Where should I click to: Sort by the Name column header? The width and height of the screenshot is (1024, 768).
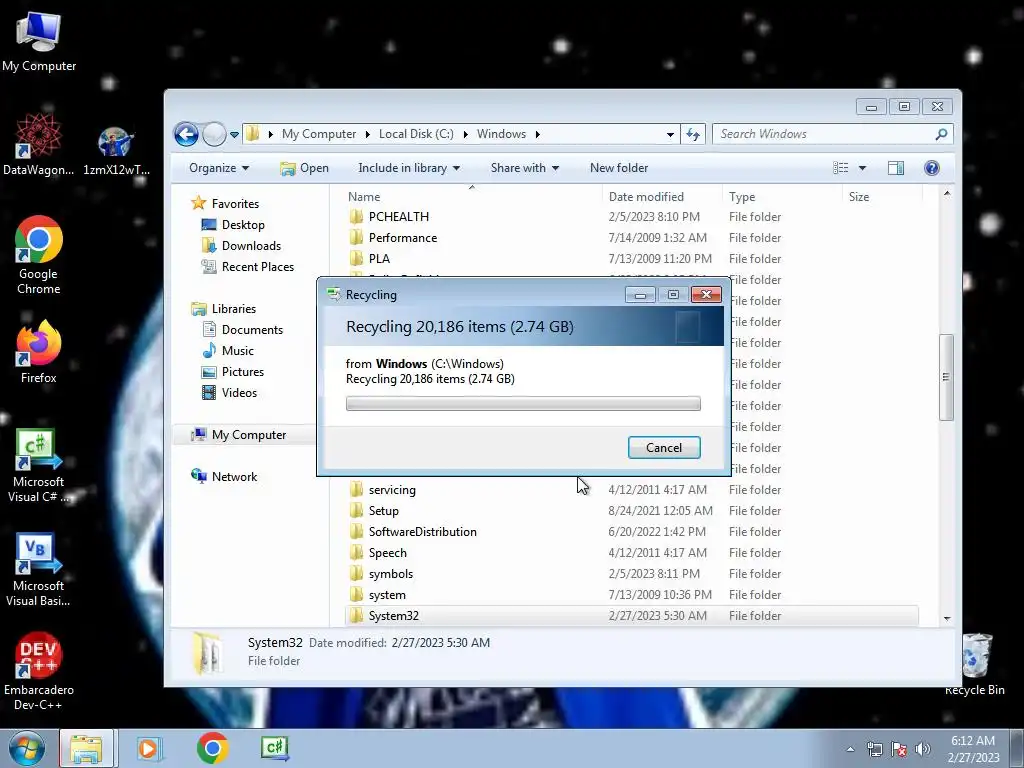click(x=364, y=197)
